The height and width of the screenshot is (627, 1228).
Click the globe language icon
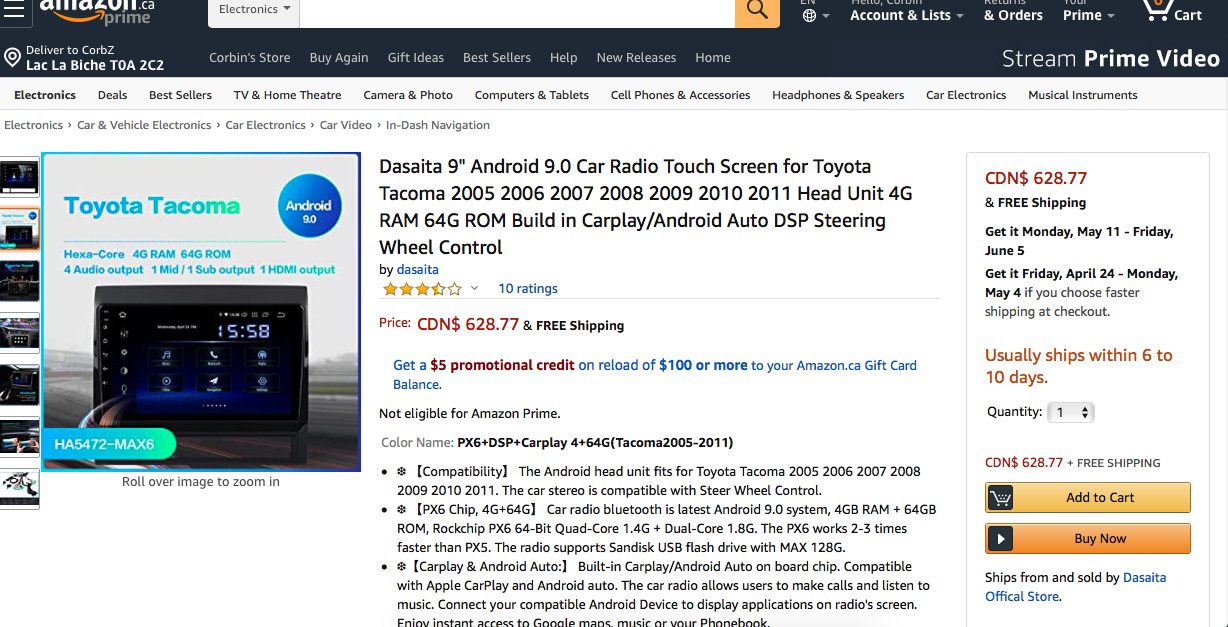(809, 15)
